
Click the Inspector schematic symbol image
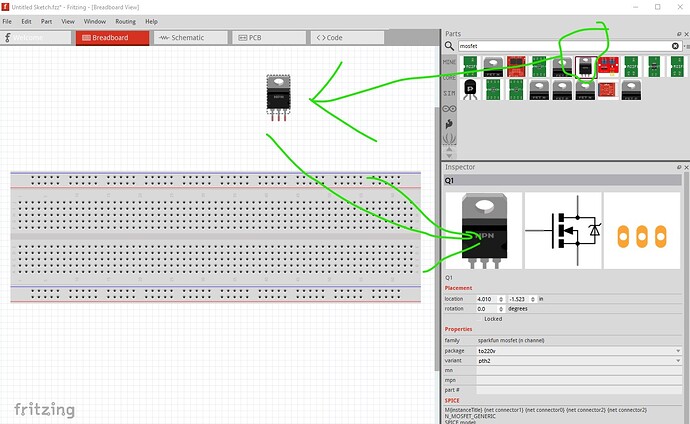point(563,230)
